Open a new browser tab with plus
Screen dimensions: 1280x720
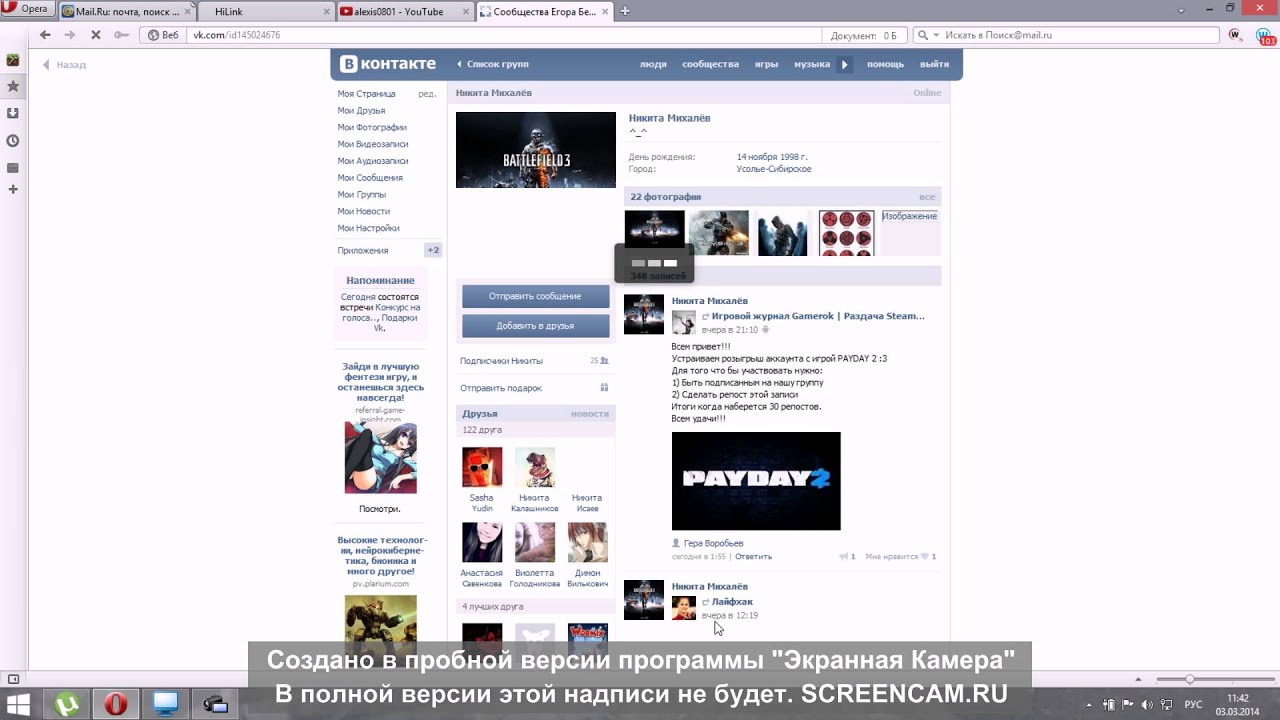coord(625,11)
